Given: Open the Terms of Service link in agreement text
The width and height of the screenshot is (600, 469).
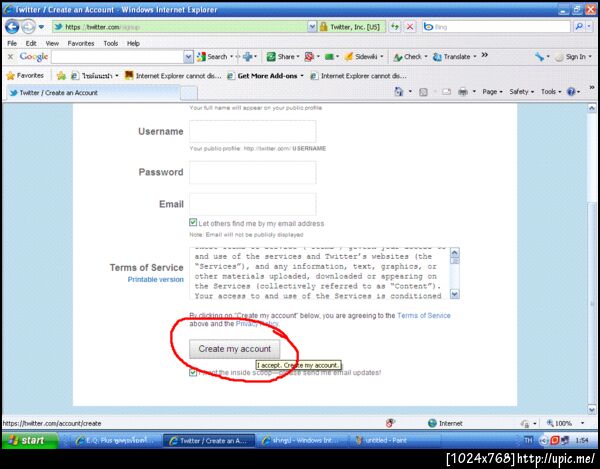Looking at the screenshot, I should pos(424,316).
